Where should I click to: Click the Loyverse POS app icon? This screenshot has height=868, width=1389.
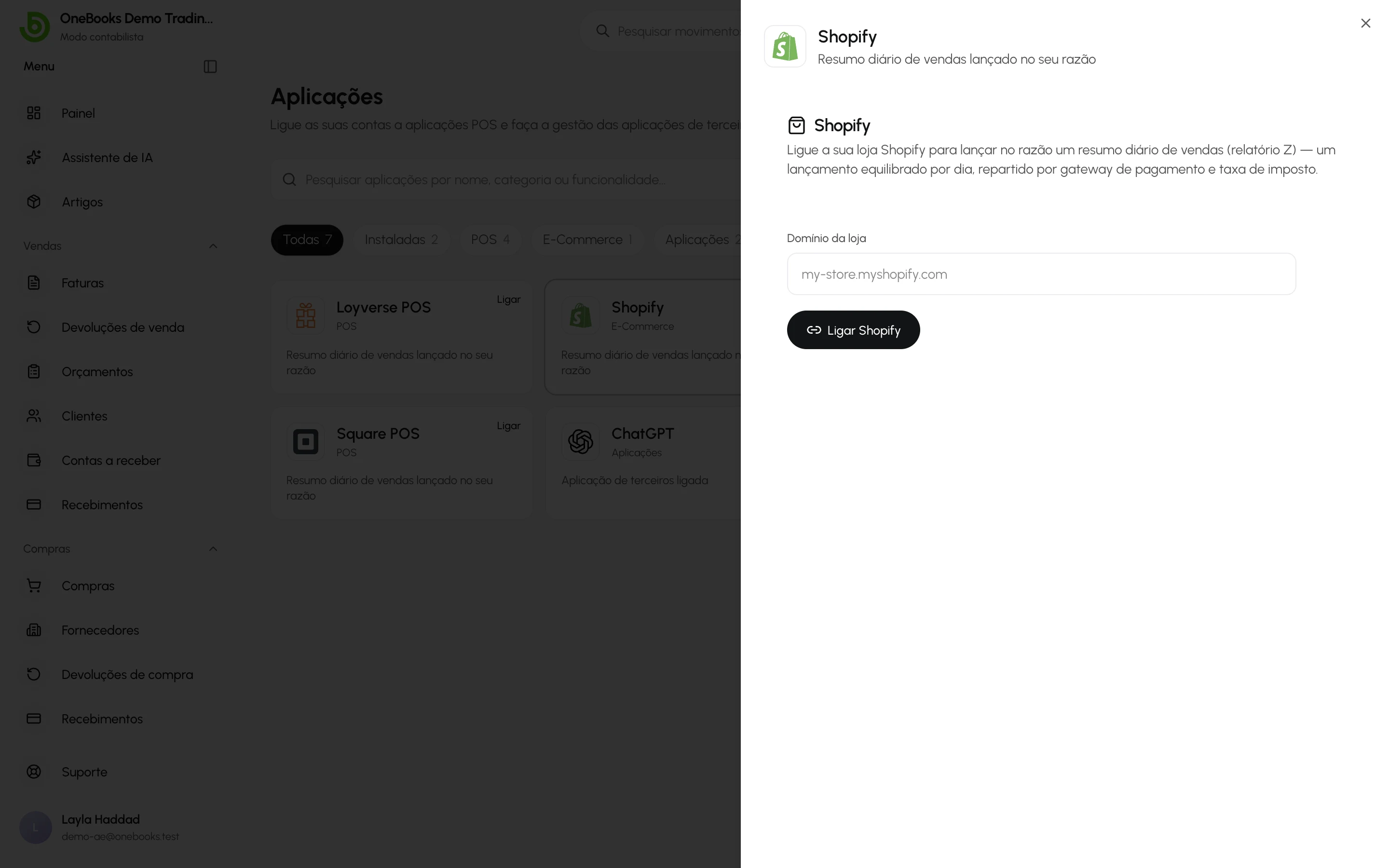tap(305, 315)
